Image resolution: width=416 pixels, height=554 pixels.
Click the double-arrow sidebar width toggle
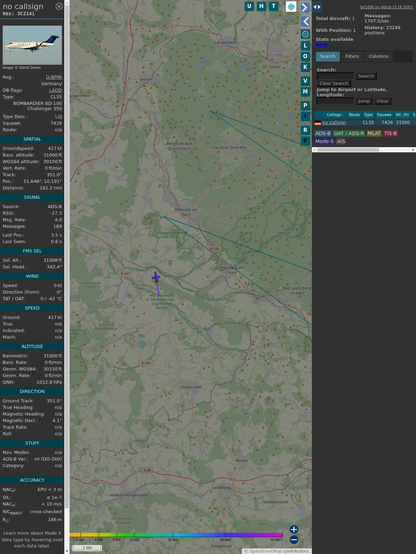click(317, 7)
